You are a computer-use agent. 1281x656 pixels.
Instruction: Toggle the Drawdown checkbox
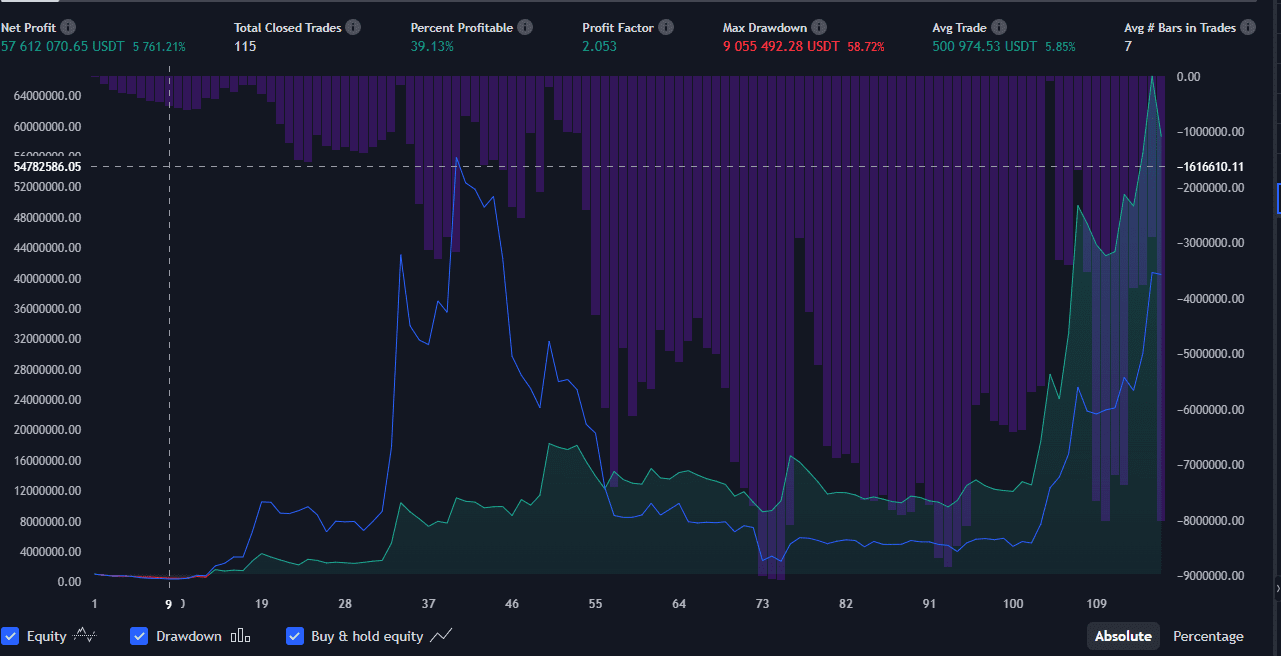click(139, 636)
